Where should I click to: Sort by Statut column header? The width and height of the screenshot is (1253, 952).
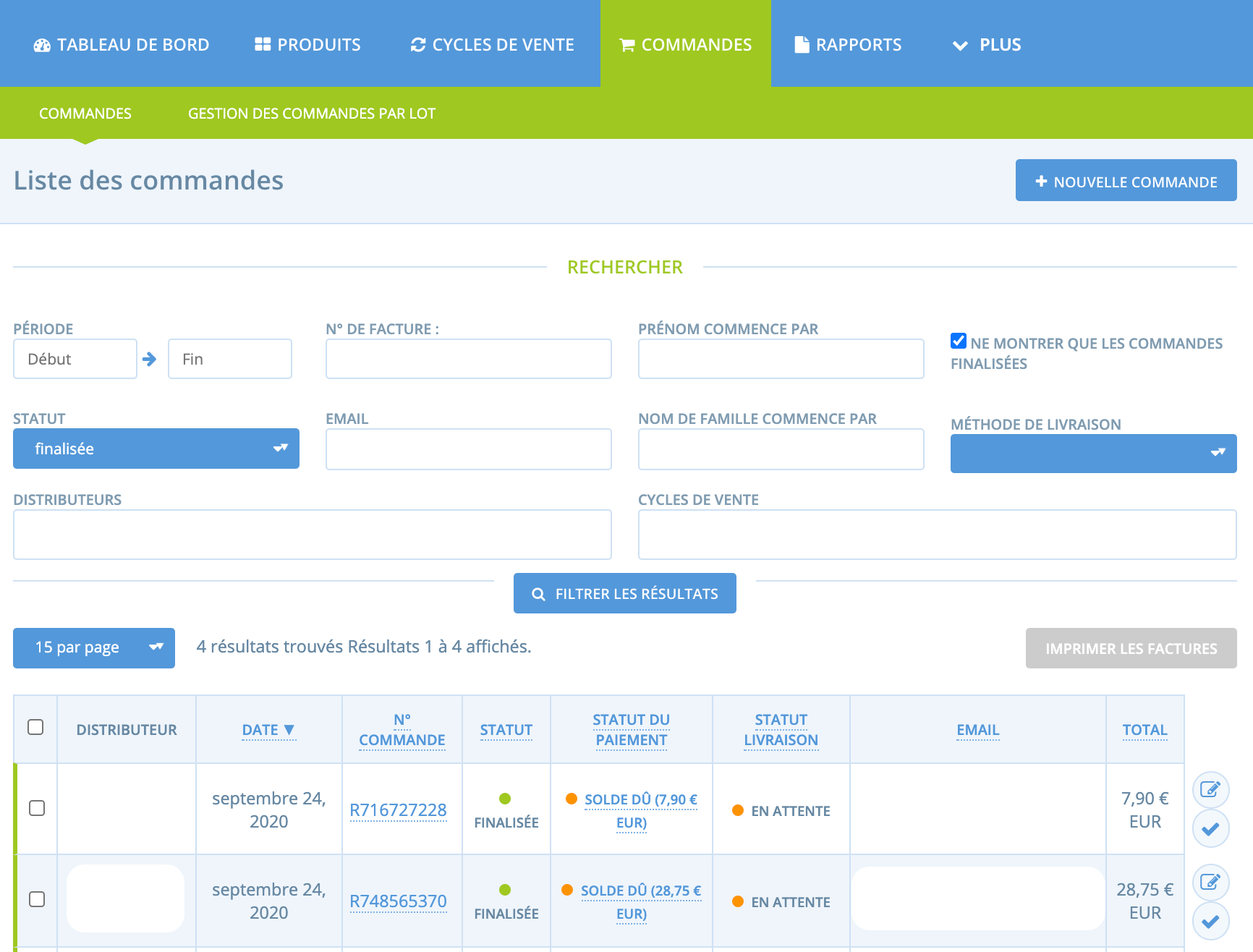[506, 730]
